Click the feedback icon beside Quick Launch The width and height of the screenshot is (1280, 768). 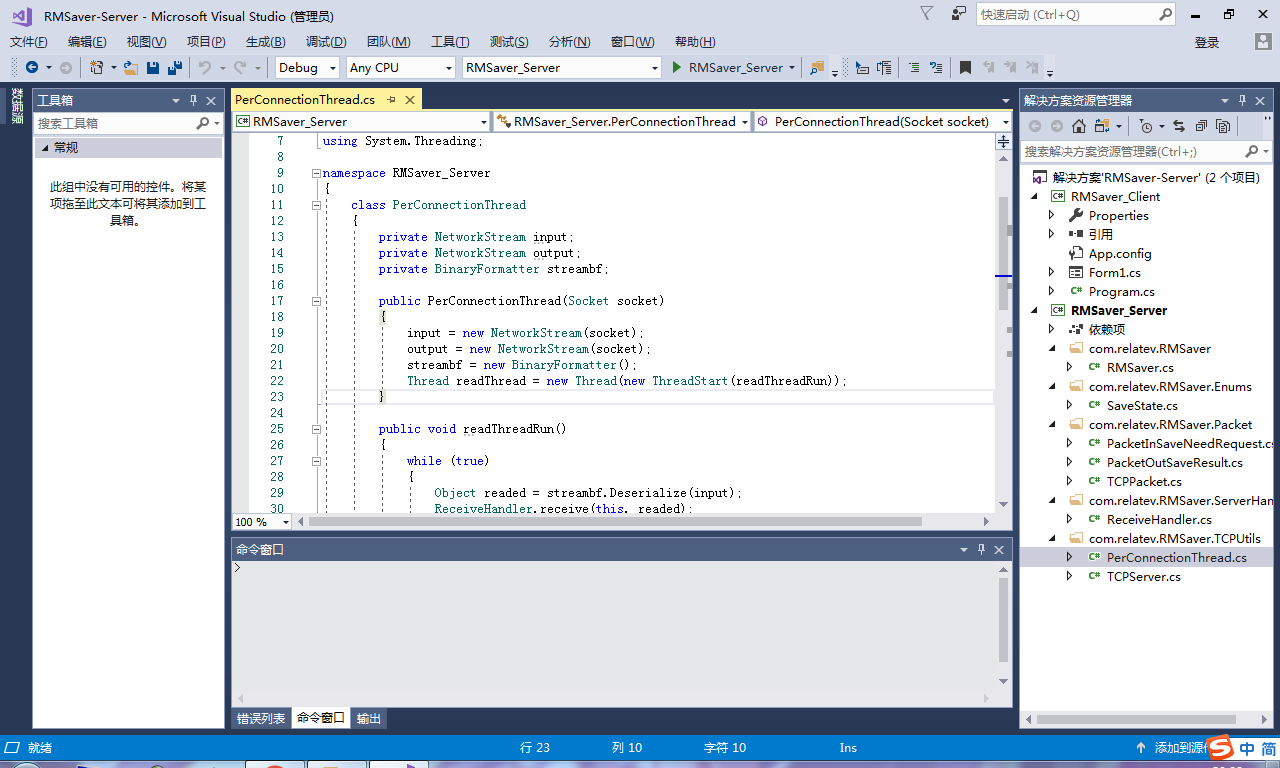(959, 14)
